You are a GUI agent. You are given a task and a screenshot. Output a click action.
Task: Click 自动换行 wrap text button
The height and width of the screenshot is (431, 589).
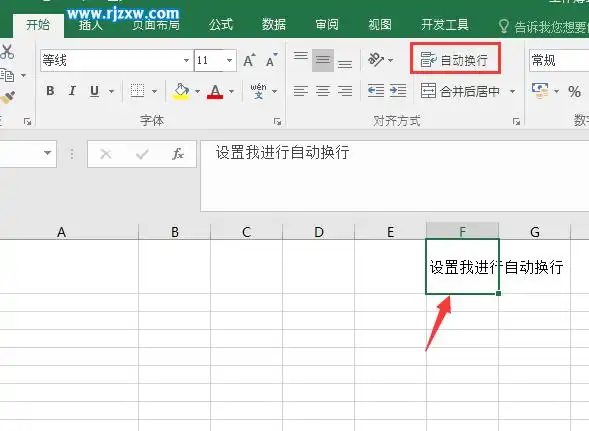tap(455, 59)
